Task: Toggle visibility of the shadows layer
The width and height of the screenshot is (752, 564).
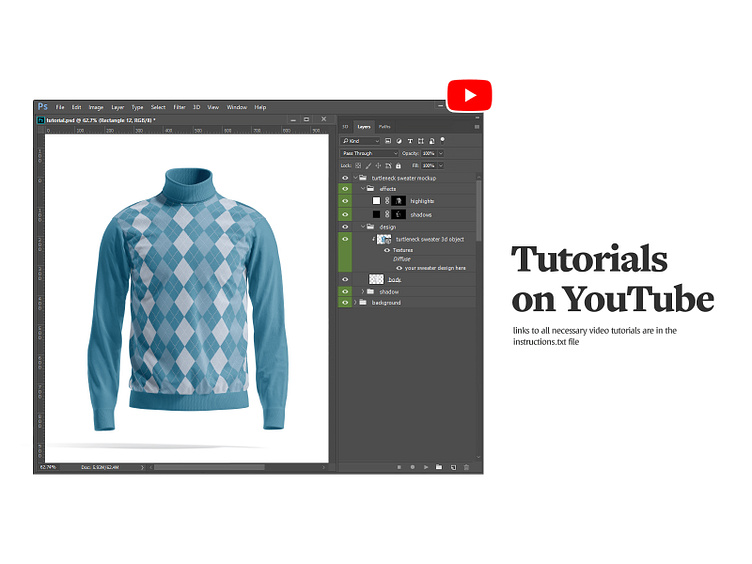Action: [x=345, y=214]
